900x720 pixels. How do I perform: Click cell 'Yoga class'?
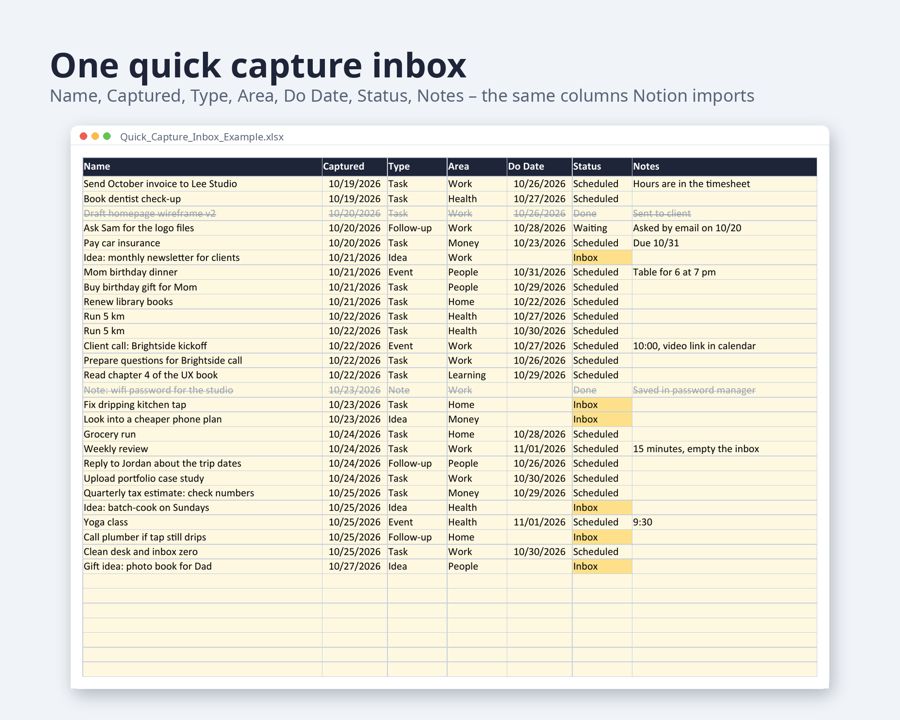[203, 522]
